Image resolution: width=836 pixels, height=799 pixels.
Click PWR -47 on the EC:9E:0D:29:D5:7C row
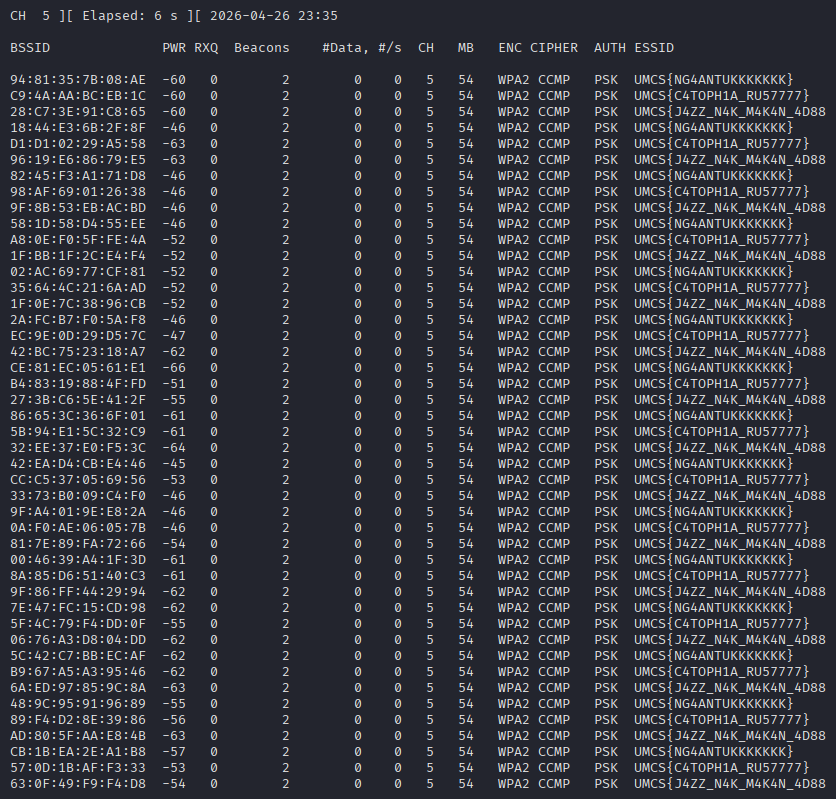tap(174, 336)
